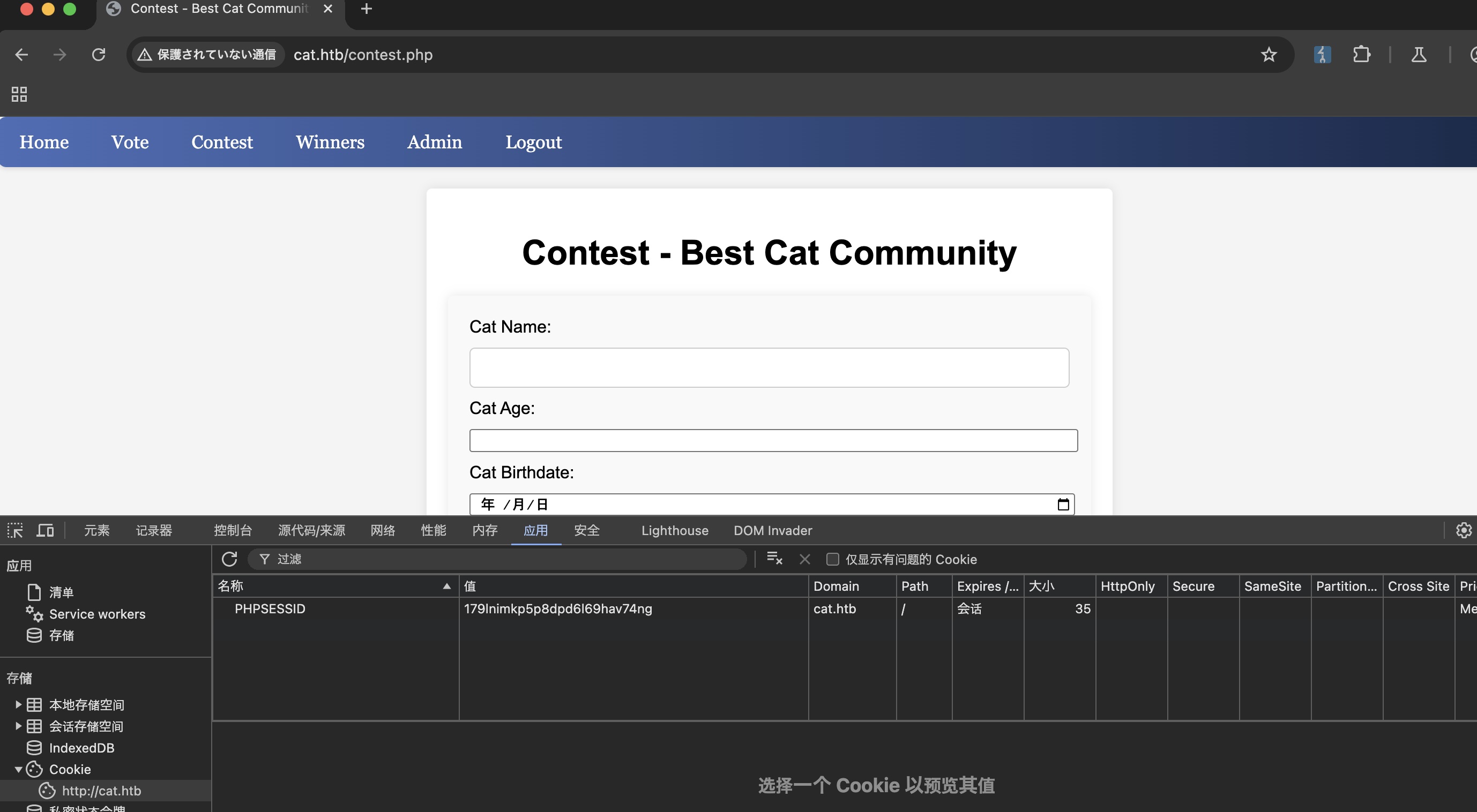Image resolution: width=1477 pixels, height=812 pixels.
Task: Open the extensions puzzle icon
Action: [1361, 55]
